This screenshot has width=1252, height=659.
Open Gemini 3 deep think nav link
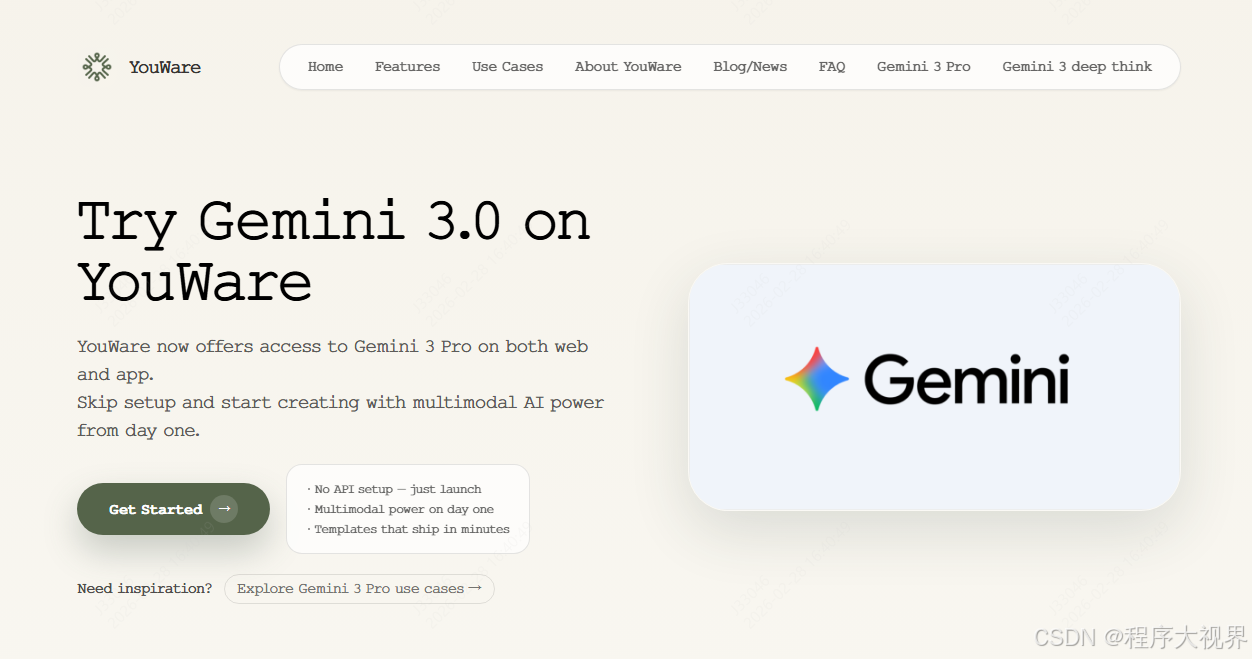(1077, 67)
